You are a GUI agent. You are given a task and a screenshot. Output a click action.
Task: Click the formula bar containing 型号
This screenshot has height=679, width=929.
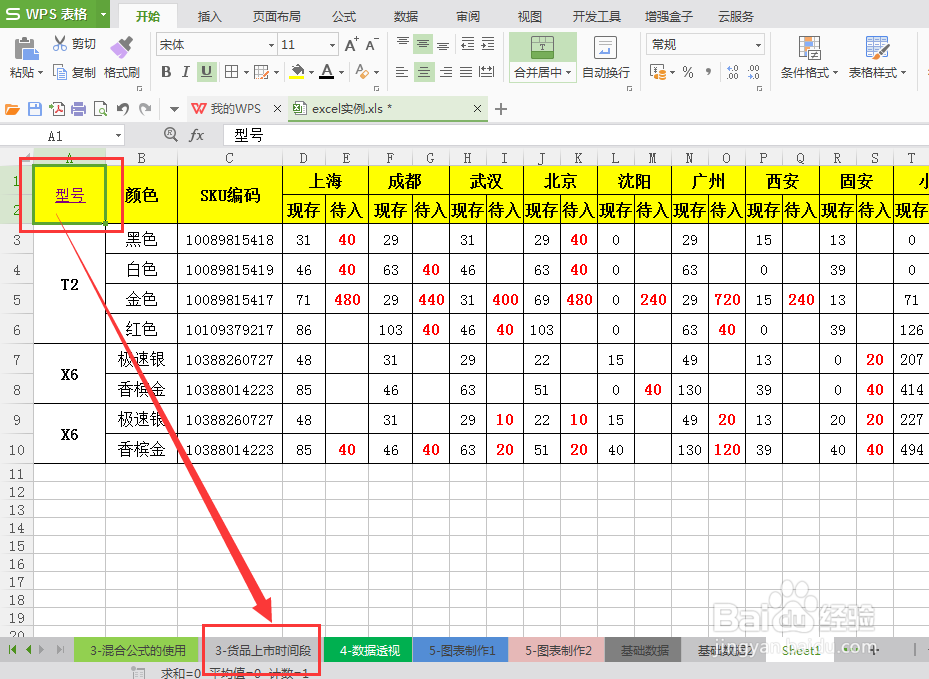pyautogui.click(x=575, y=136)
